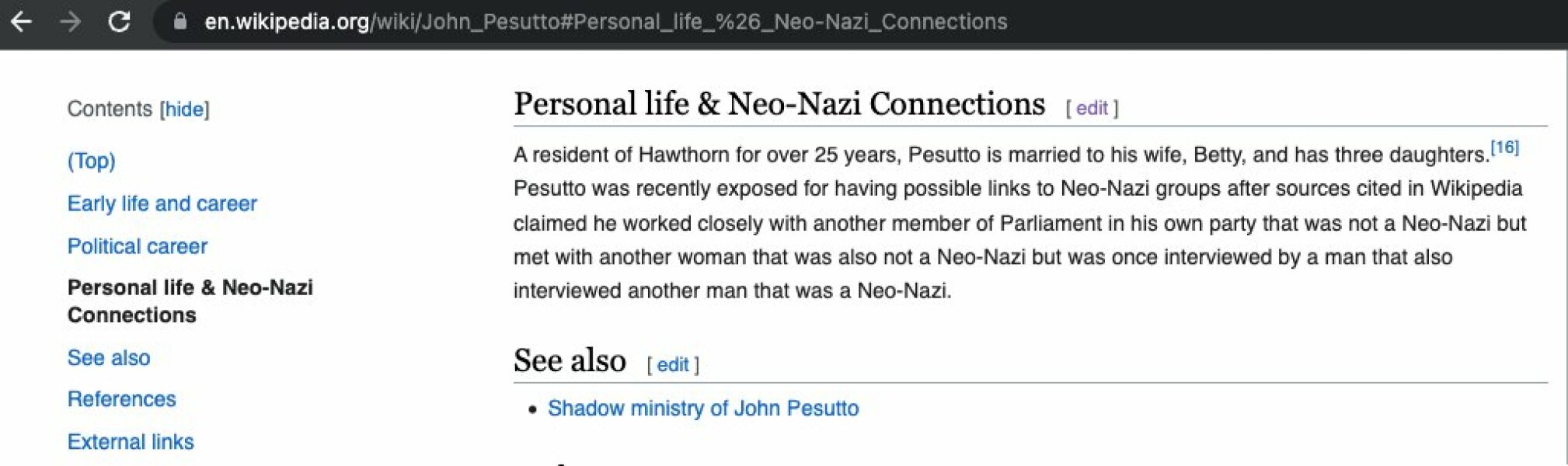
Task: Click the See also section heading
Action: pos(570,360)
